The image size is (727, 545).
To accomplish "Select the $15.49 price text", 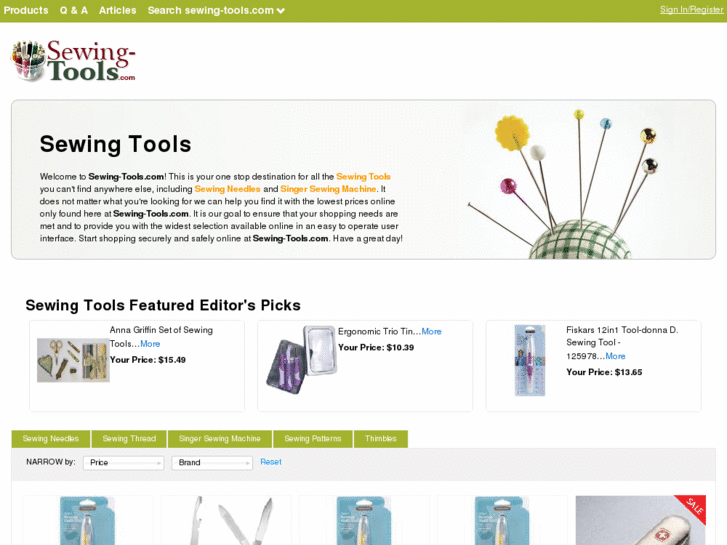I will pyautogui.click(x=172, y=360).
